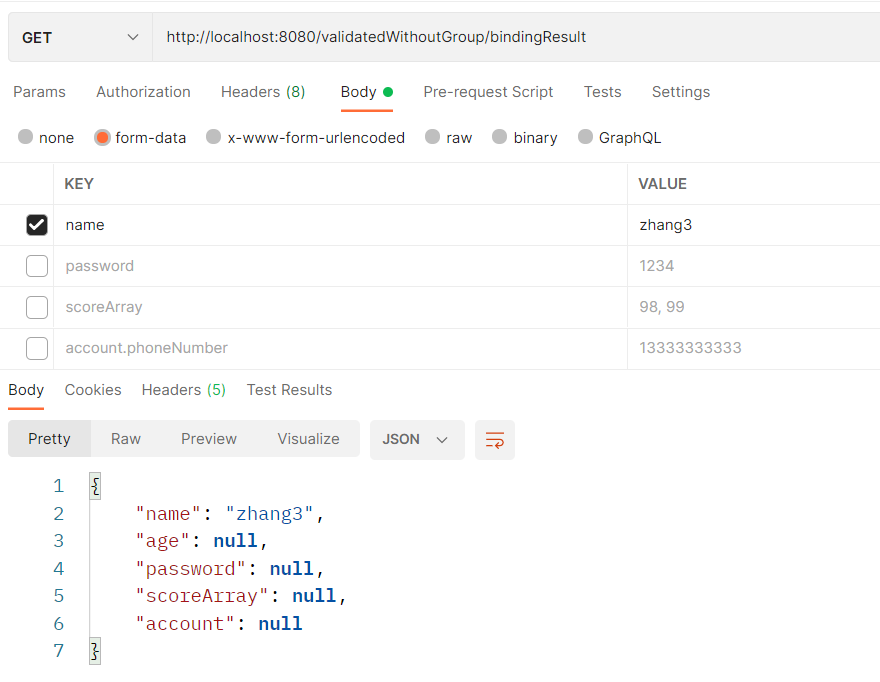
Task: Open the GET method dropdown
Action: coord(80,38)
